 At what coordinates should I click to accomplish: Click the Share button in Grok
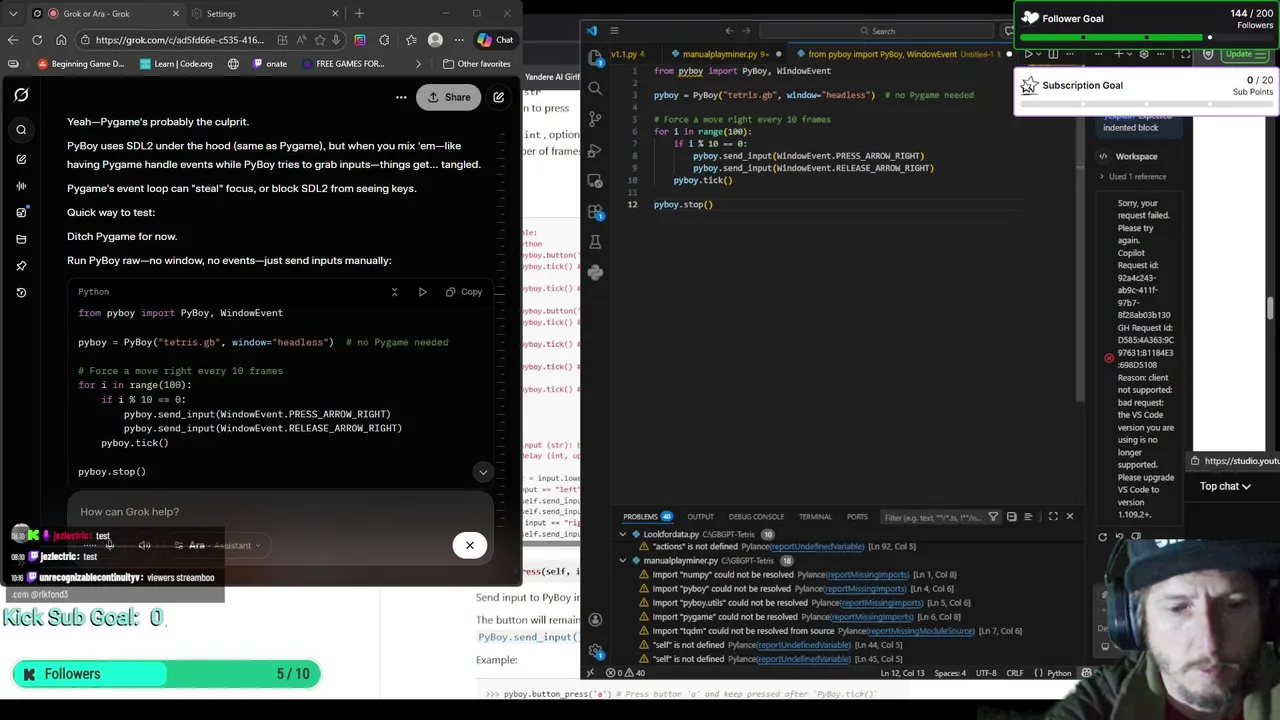(x=449, y=97)
